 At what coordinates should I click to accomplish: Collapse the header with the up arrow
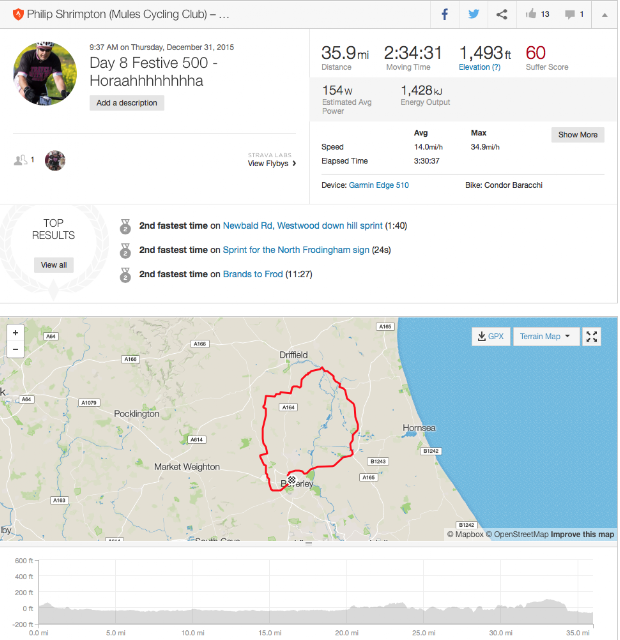pos(603,15)
